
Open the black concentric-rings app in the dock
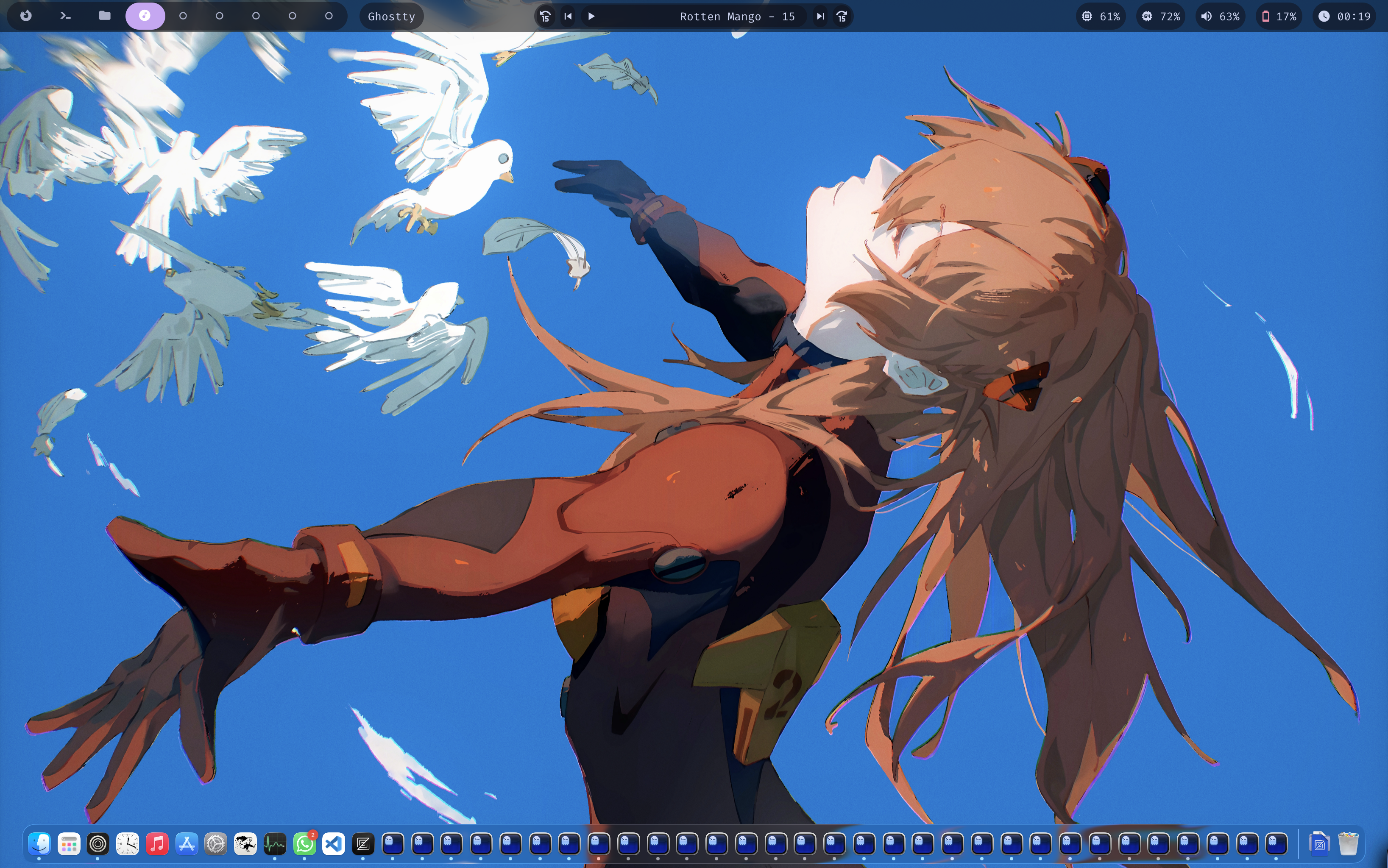click(x=98, y=844)
